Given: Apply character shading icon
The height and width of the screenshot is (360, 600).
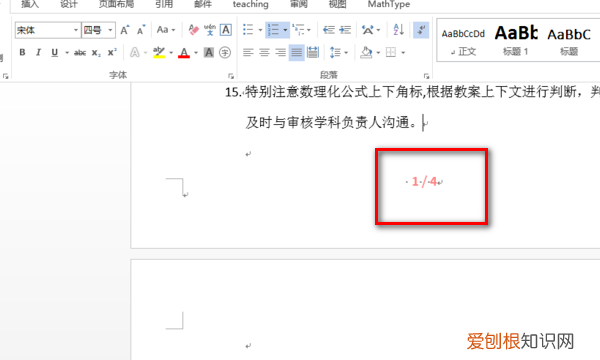Looking at the screenshot, I should [x=209, y=52].
